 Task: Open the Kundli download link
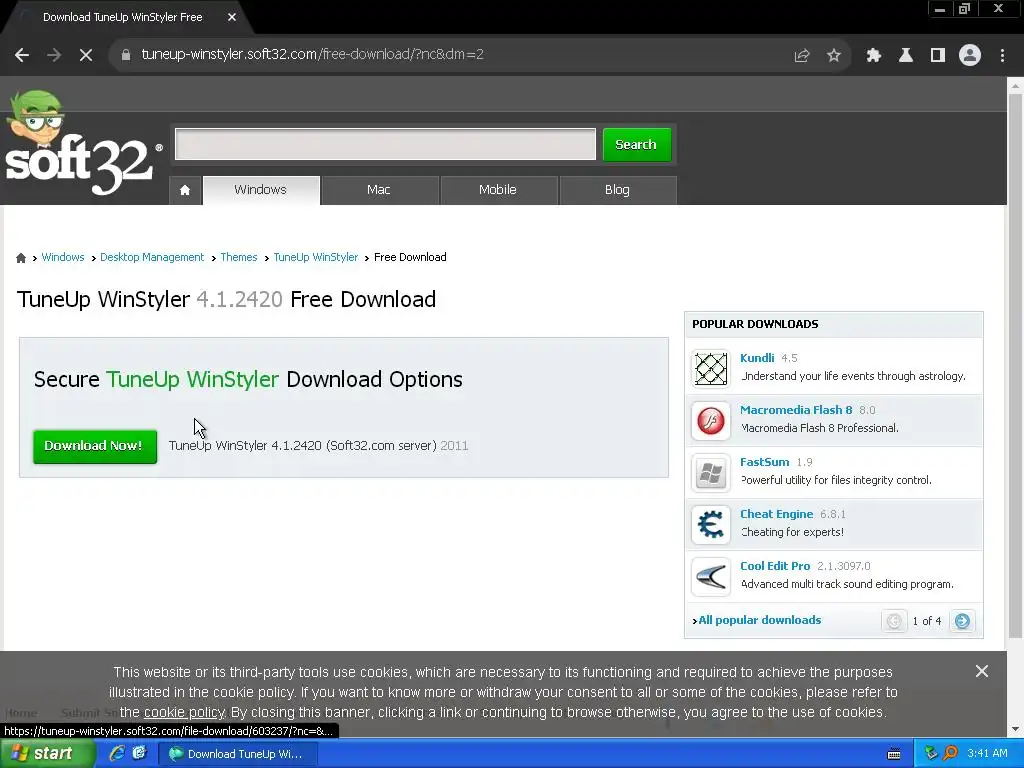pyautogui.click(x=757, y=358)
